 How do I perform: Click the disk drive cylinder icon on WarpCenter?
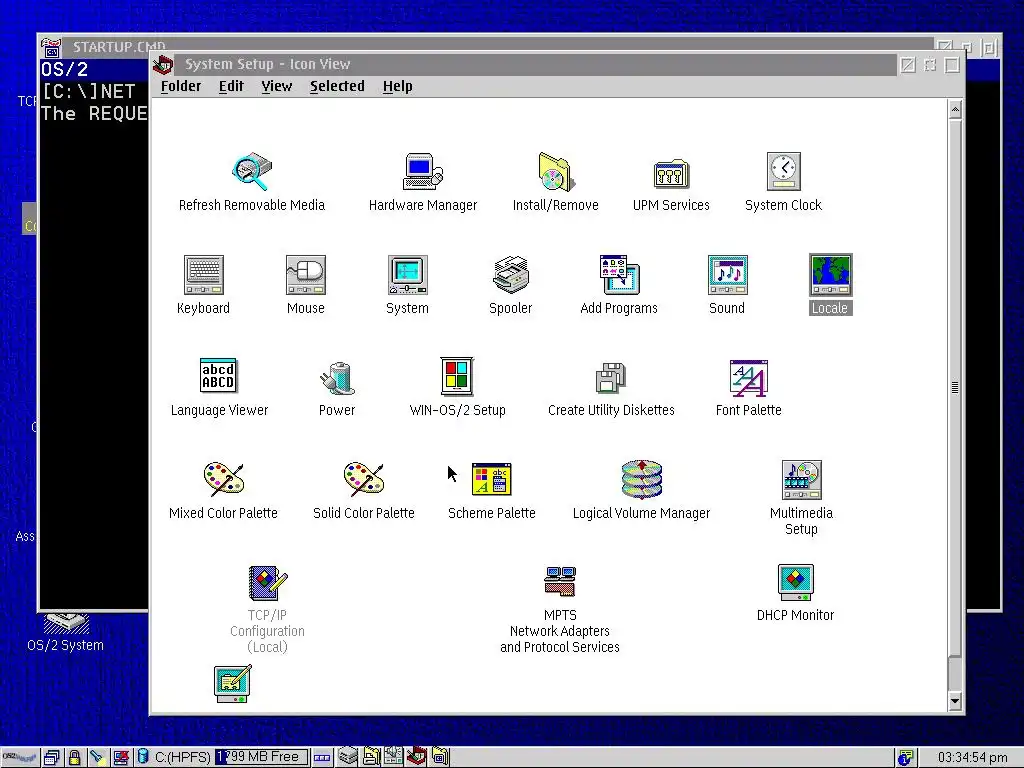[x=143, y=757]
